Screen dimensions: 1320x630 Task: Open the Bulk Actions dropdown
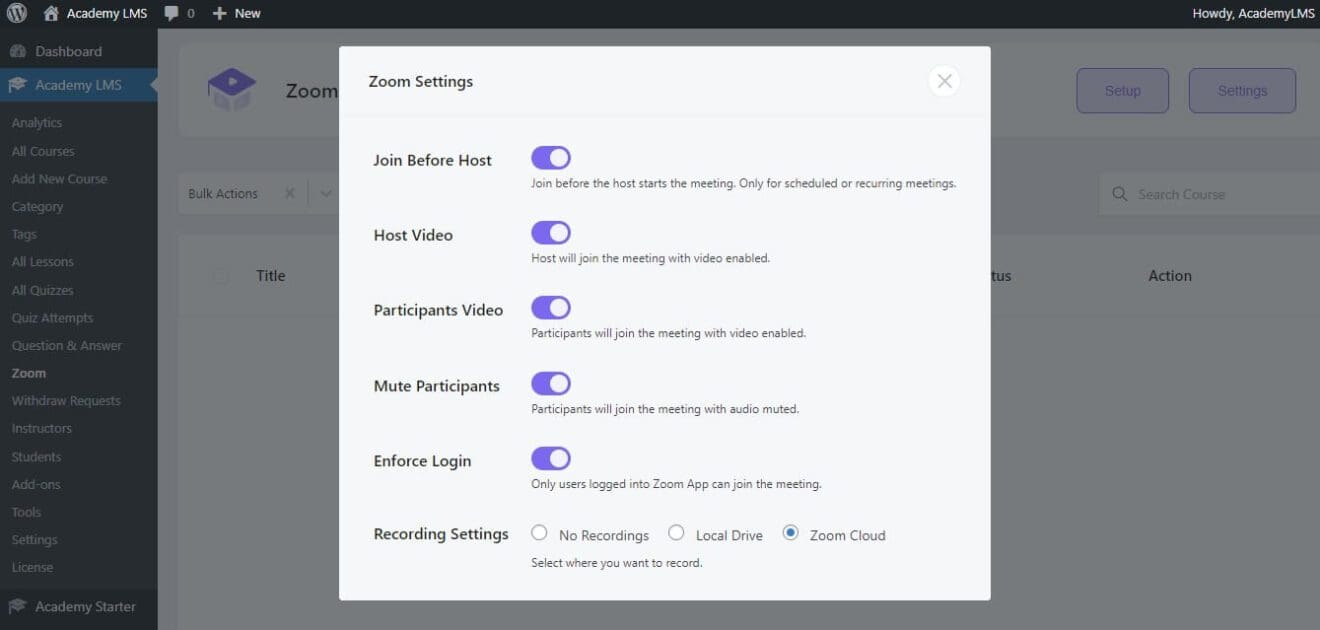[x=224, y=193]
